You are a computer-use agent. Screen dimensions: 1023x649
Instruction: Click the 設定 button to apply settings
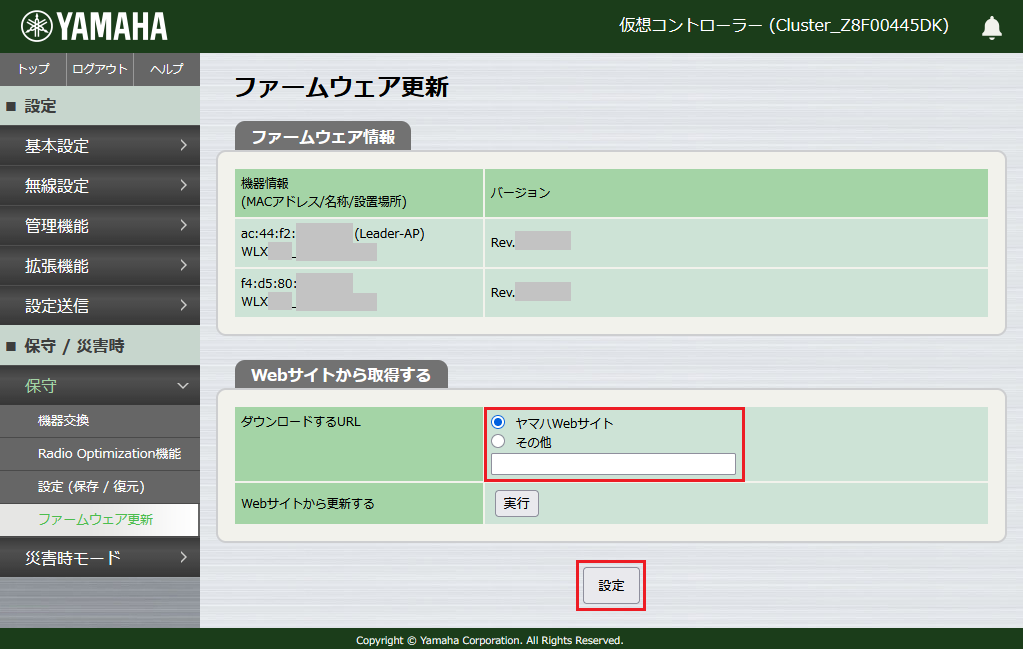610,586
